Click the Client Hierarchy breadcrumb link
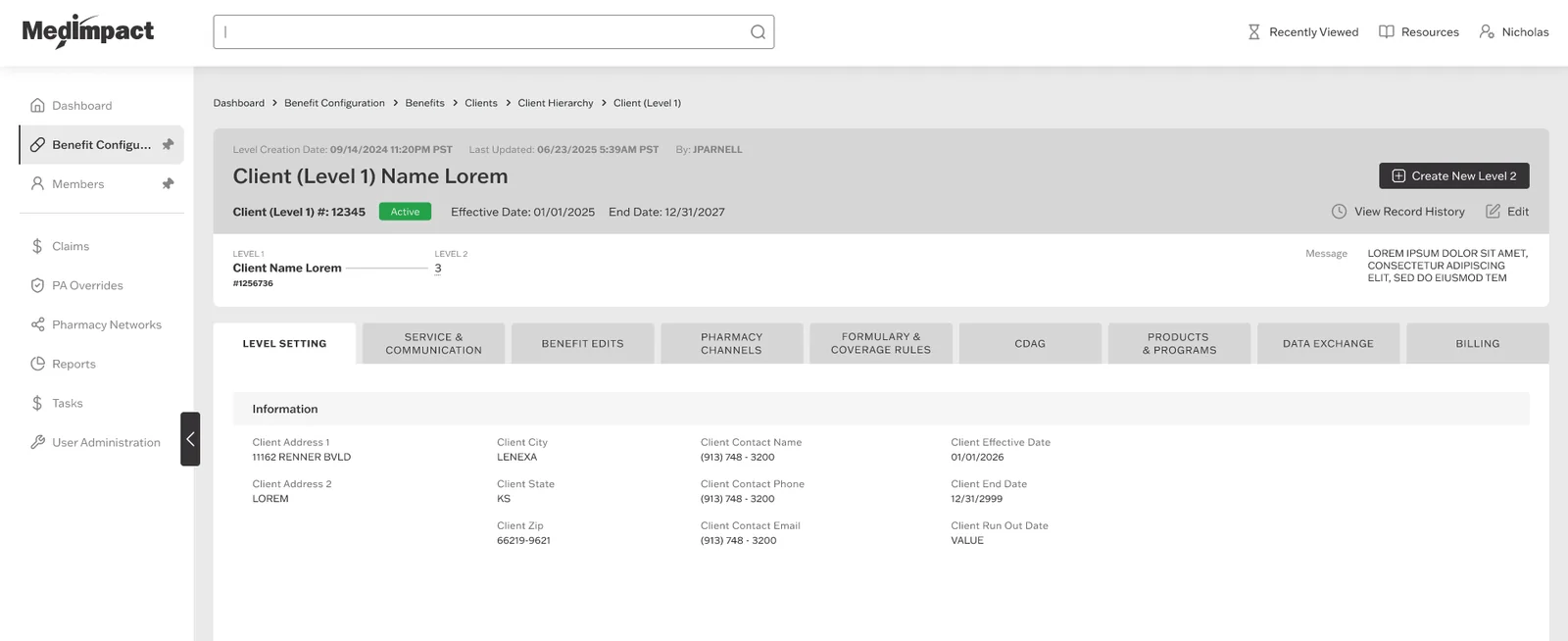Viewport: 1568px width, 641px height. (556, 103)
